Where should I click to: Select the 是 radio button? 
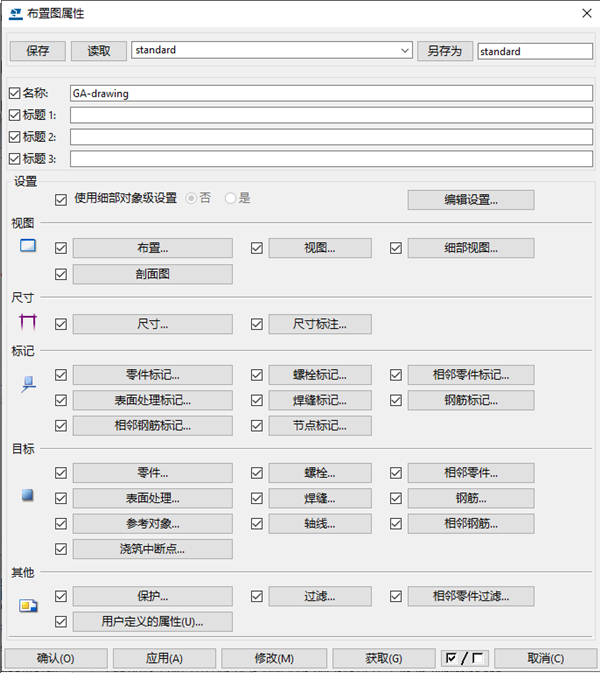pos(230,198)
